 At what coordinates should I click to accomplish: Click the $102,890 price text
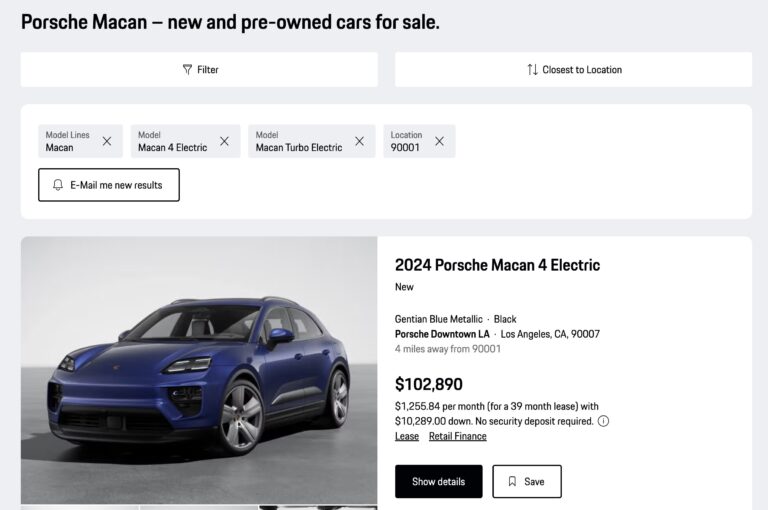tap(428, 384)
